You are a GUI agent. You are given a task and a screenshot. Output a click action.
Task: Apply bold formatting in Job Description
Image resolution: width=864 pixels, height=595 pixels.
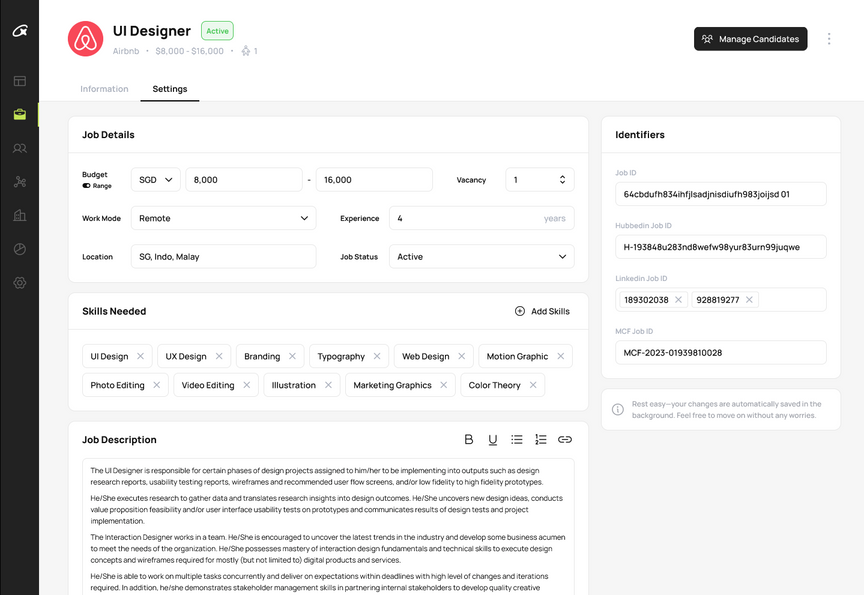click(x=469, y=439)
